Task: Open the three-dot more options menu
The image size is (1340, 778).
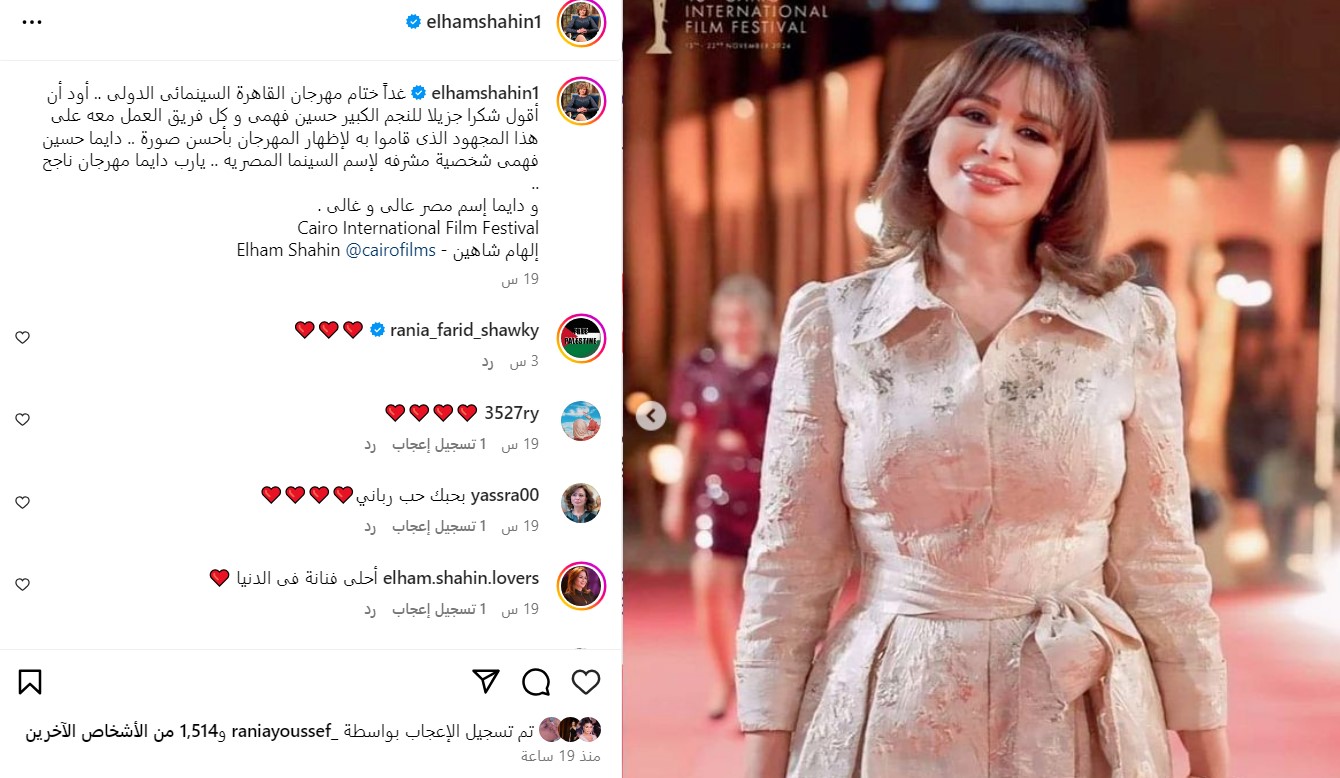Action: click(x=32, y=21)
